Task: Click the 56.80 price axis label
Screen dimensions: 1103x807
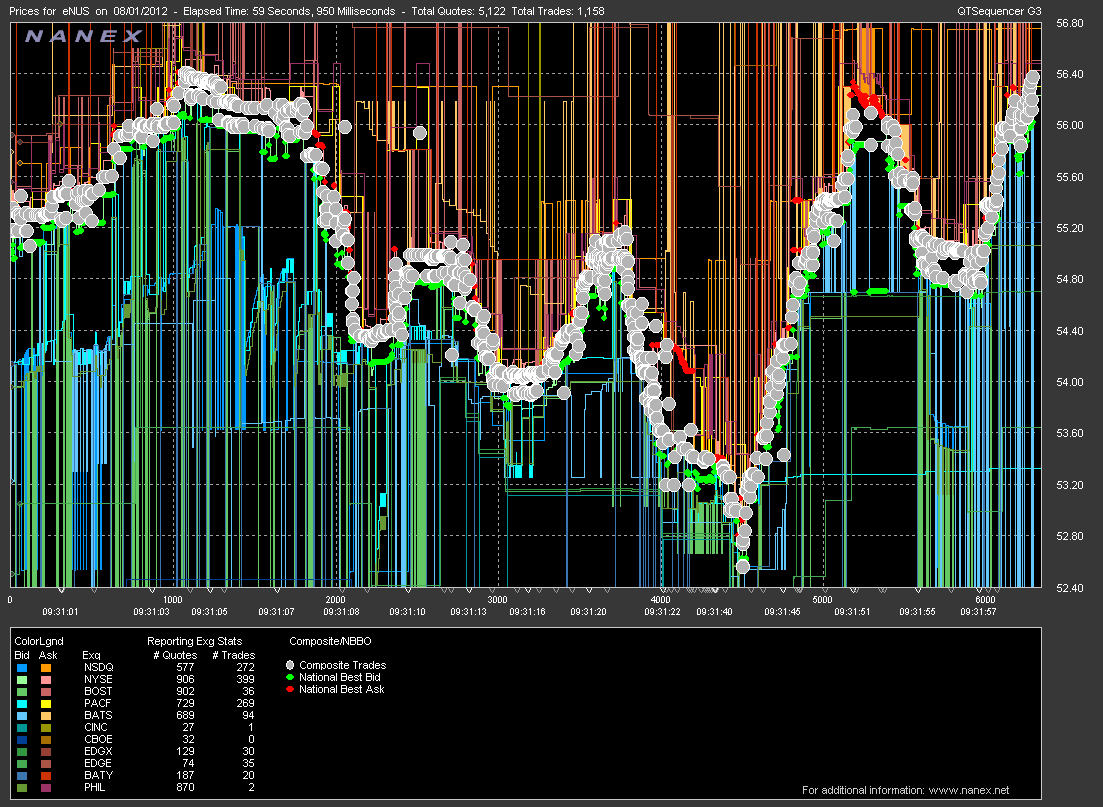Action: 1070,23
